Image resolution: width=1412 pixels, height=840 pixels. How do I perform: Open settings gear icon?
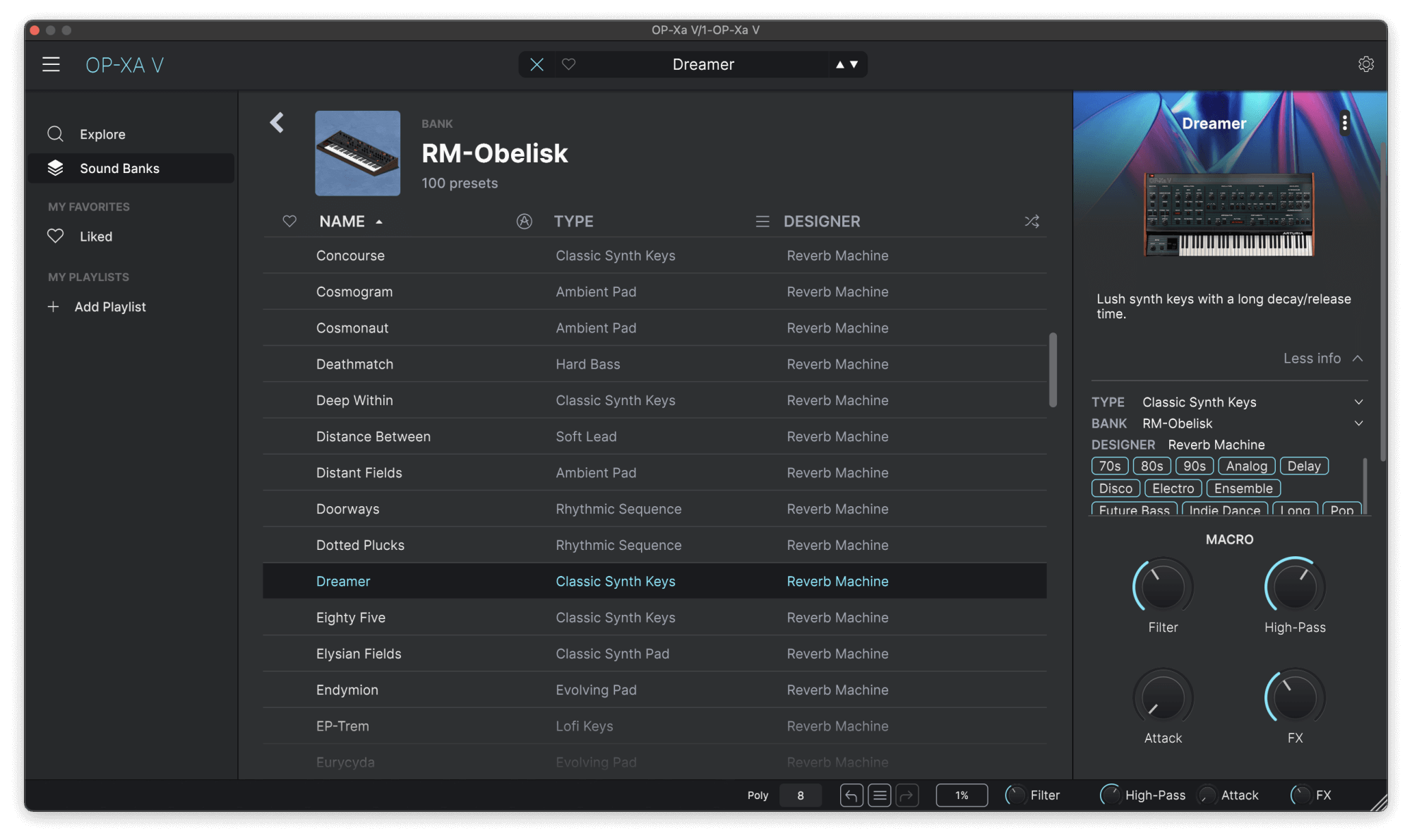click(1365, 64)
